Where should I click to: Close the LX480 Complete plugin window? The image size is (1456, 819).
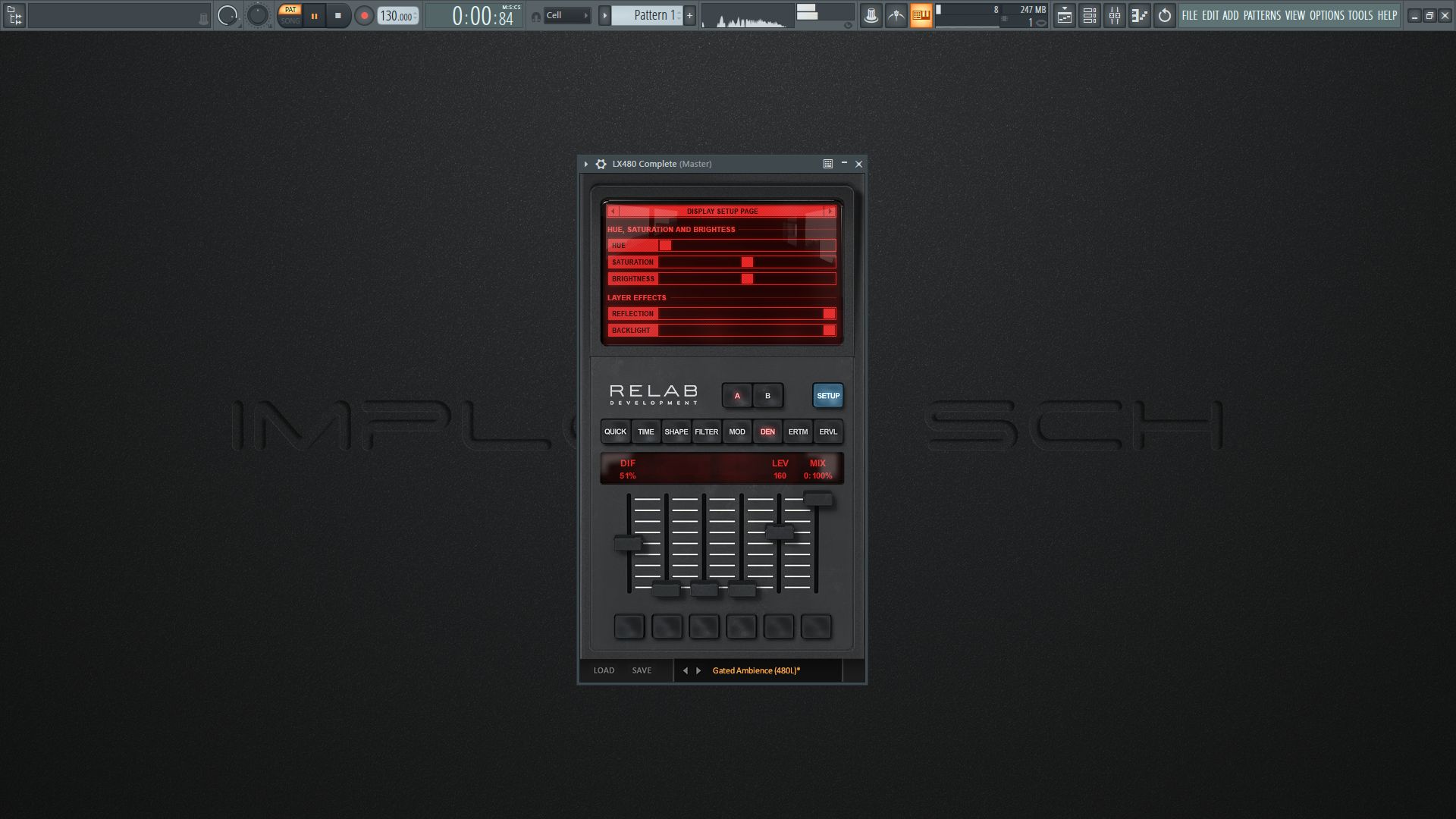[858, 164]
